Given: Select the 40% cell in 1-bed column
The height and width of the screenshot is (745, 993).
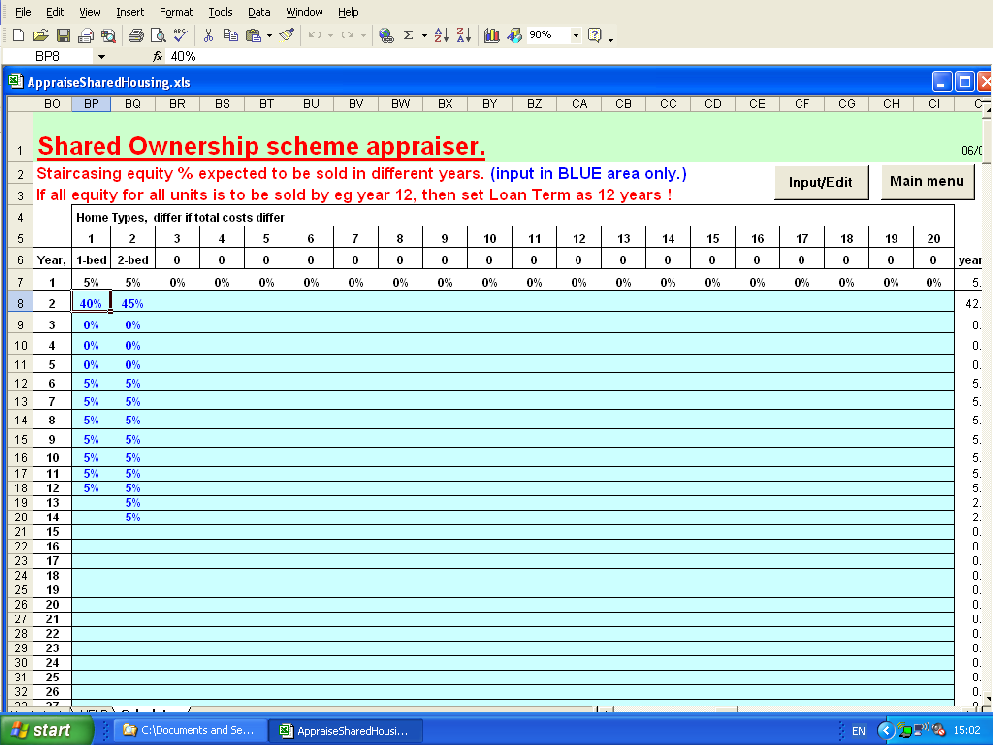Looking at the screenshot, I should [x=91, y=303].
